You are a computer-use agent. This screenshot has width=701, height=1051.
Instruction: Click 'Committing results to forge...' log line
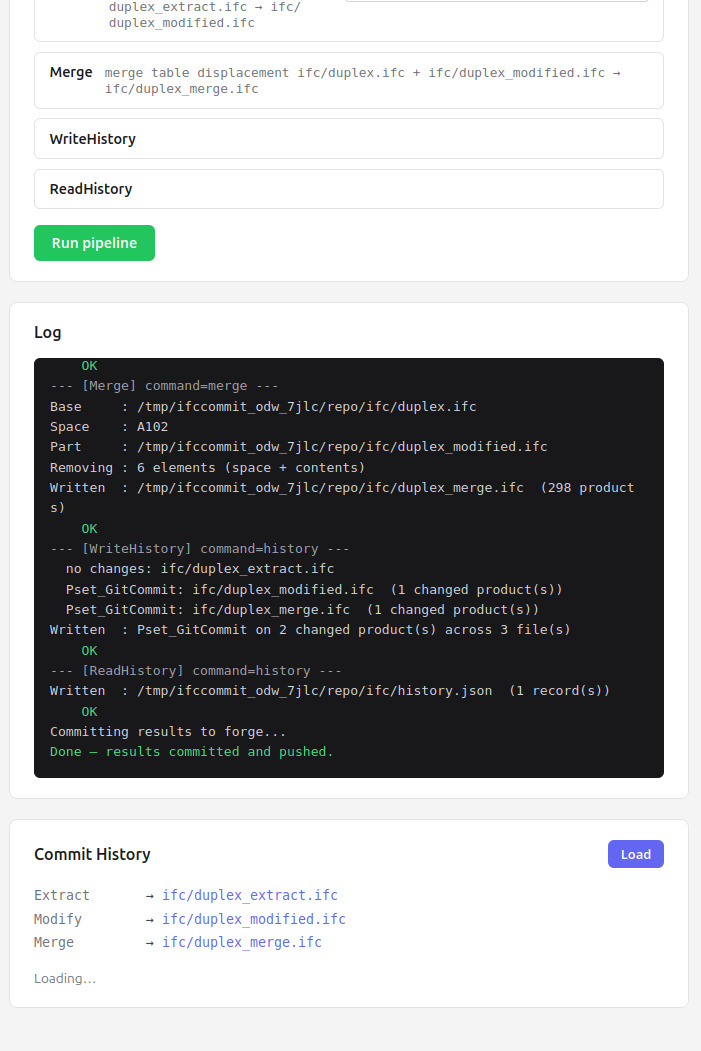pyautogui.click(x=168, y=732)
